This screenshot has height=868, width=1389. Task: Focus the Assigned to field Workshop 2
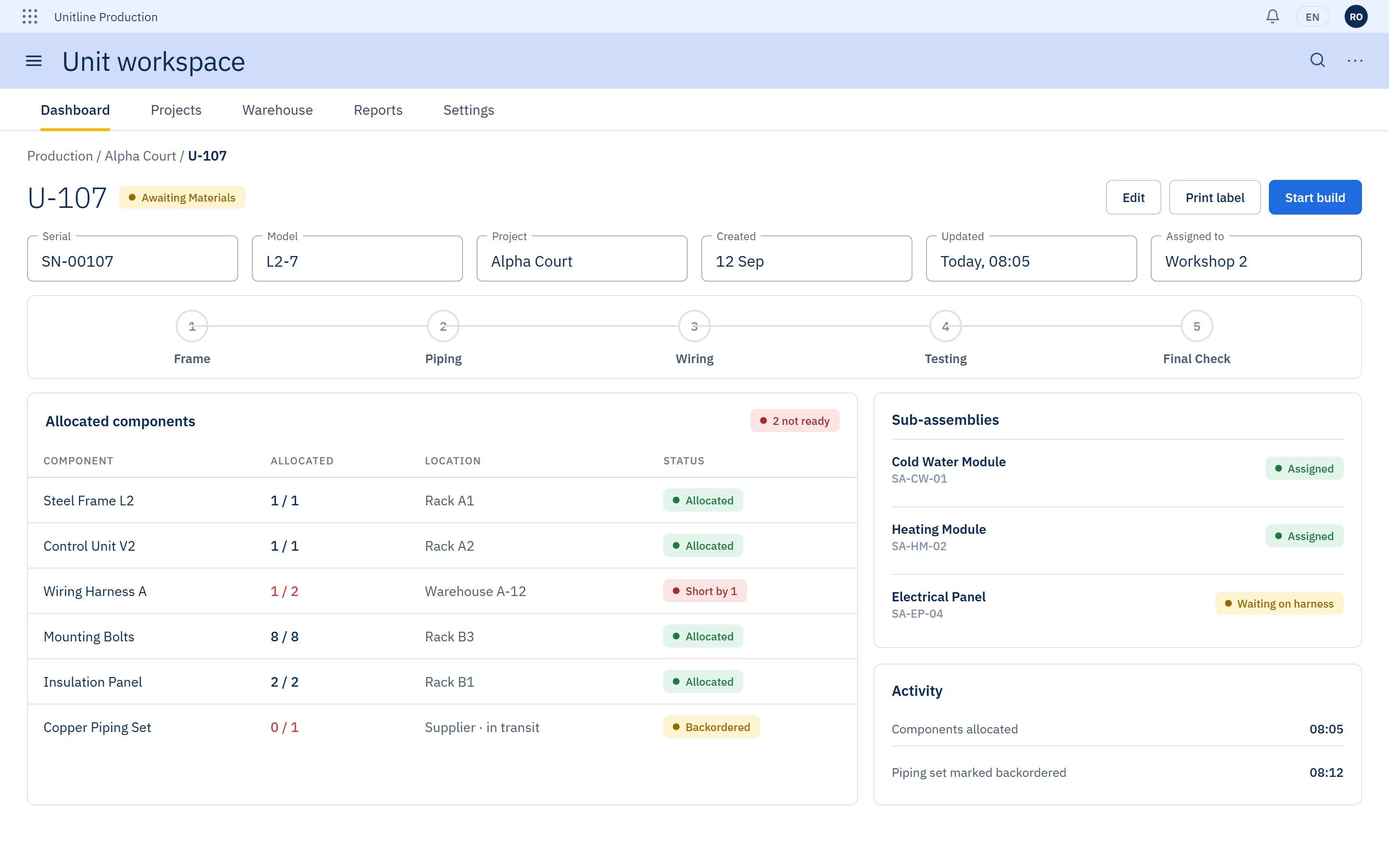1256,259
